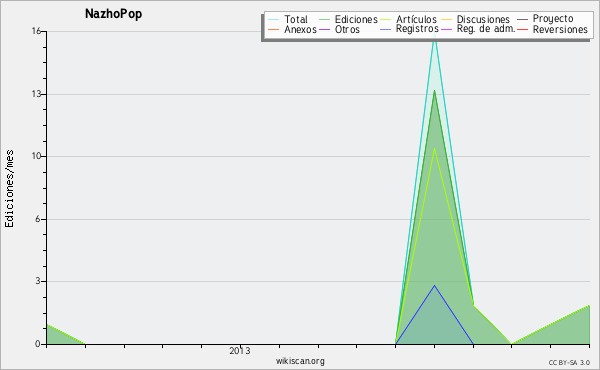Click the blue Registros line swatch
This screenshot has height=370, width=600.
coord(385,29)
